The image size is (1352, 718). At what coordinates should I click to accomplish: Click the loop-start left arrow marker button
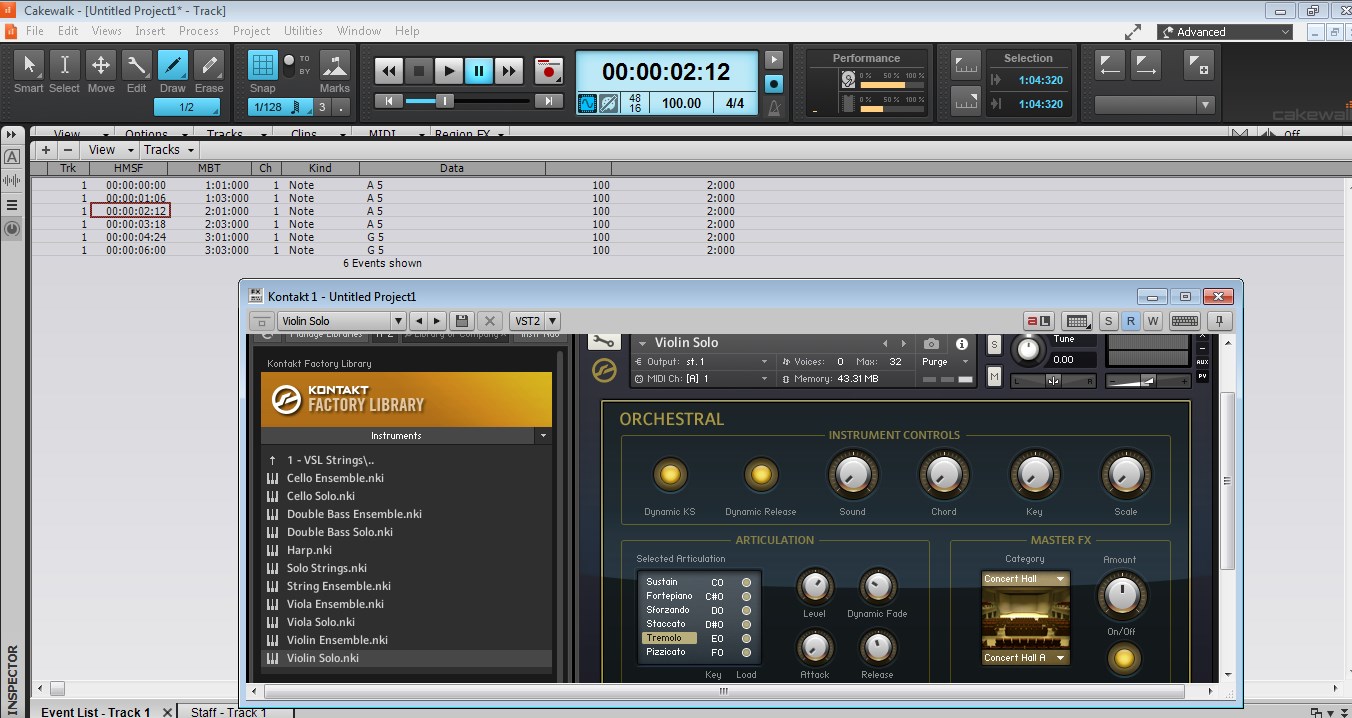coord(1110,66)
